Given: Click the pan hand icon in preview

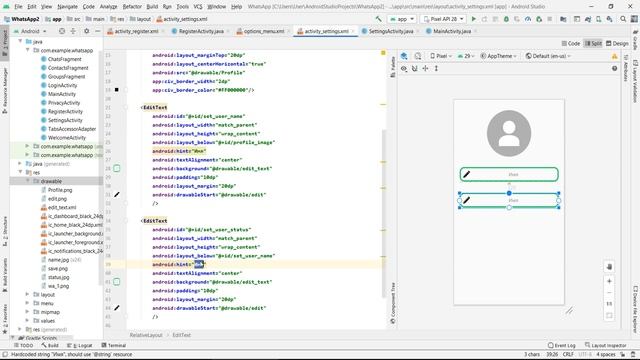Looking at the screenshot, I should pos(609,267).
